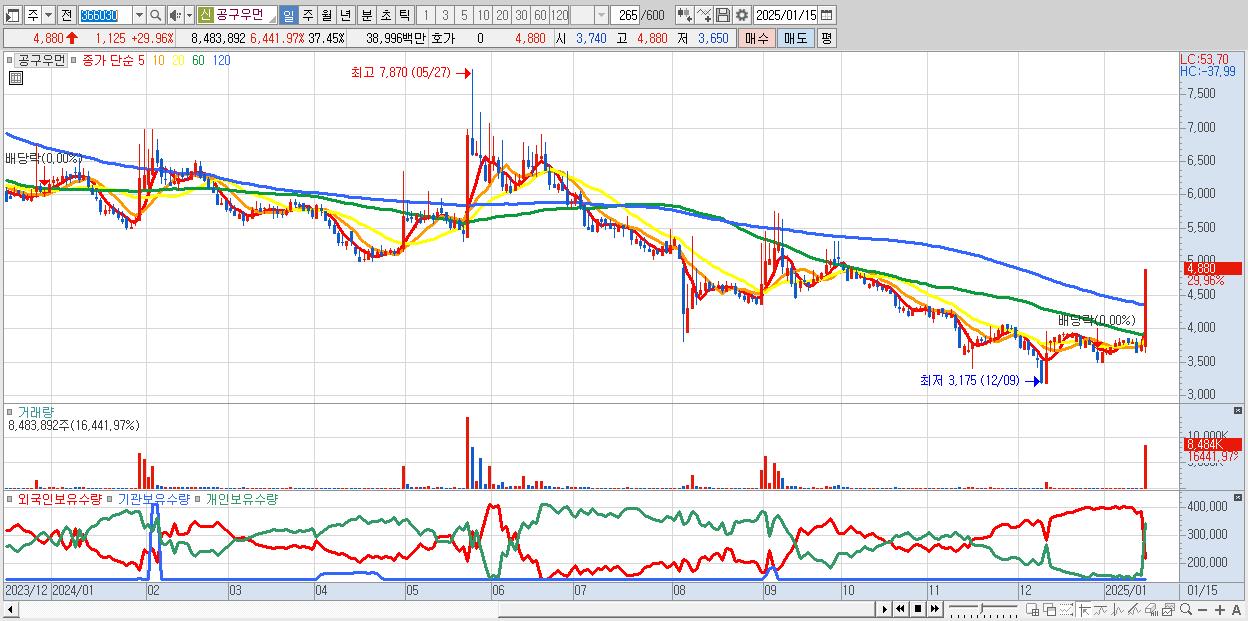
Task: Click the date field 2025/01/15
Action: coord(786,15)
